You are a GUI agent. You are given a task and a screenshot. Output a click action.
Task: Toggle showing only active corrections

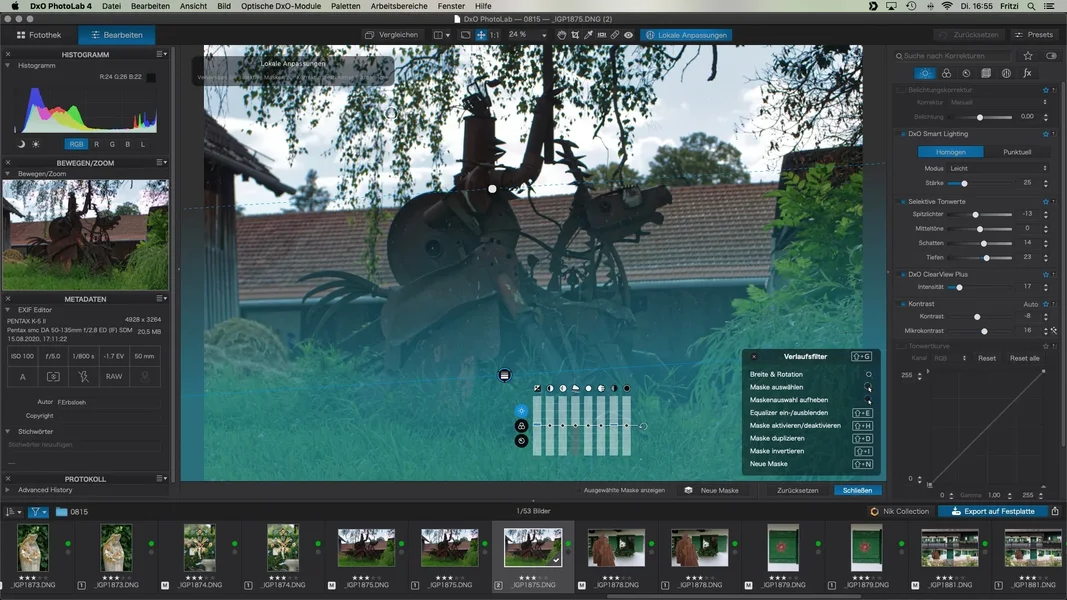(x=1051, y=56)
